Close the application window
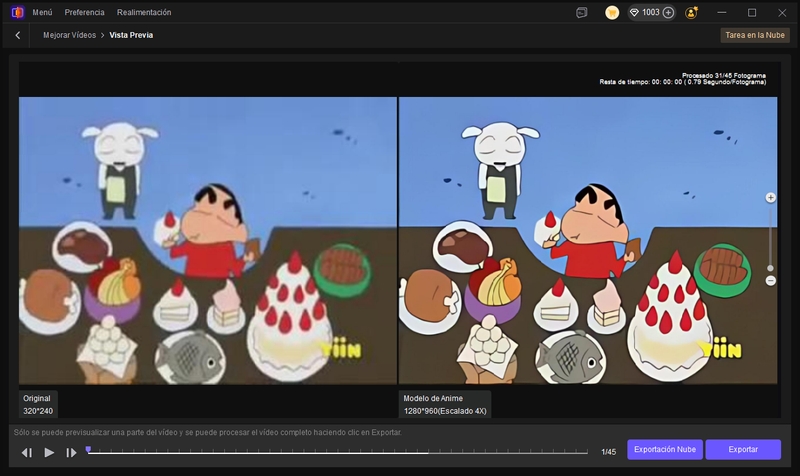 point(782,13)
